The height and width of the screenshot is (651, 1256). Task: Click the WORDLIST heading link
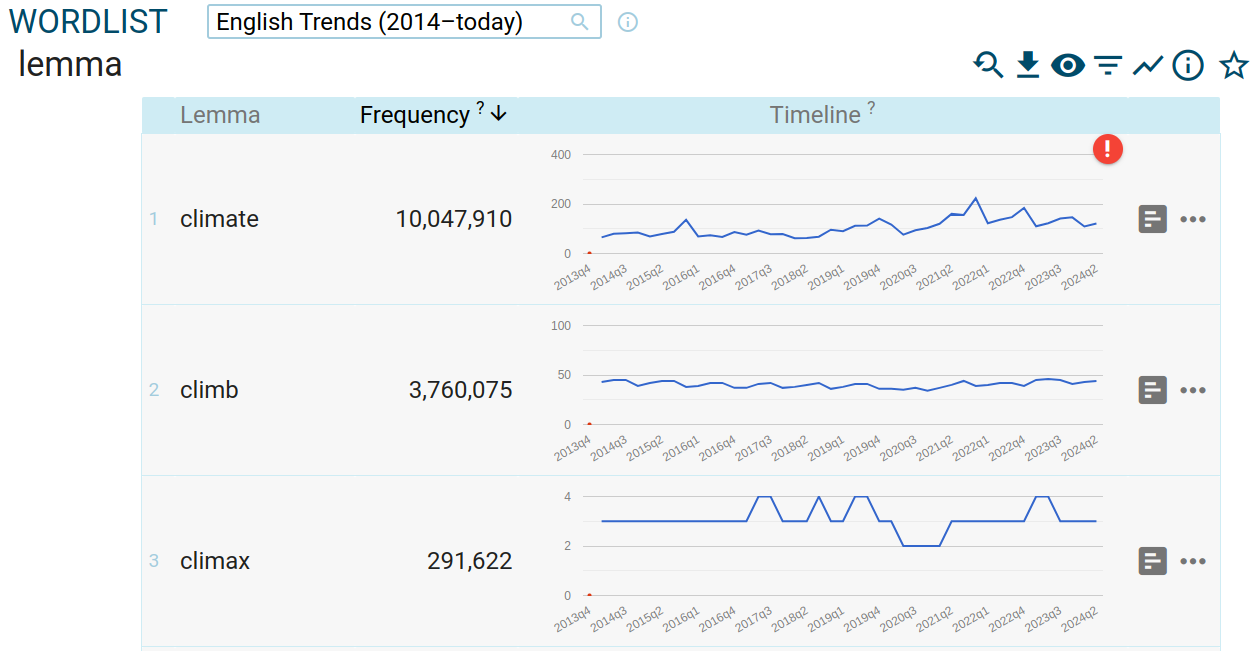coord(88,22)
